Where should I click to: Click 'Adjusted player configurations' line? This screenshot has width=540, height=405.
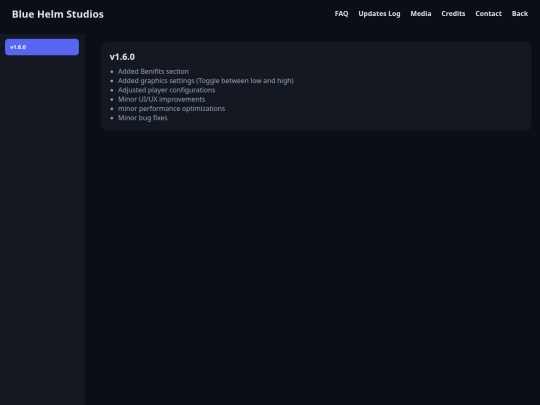click(166, 90)
